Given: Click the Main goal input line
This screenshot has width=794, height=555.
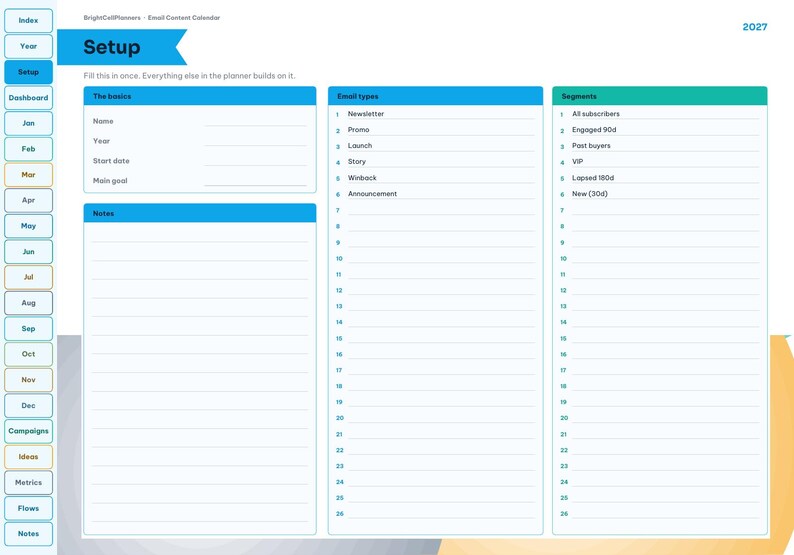Looking at the screenshot, I should pos(255,180).
